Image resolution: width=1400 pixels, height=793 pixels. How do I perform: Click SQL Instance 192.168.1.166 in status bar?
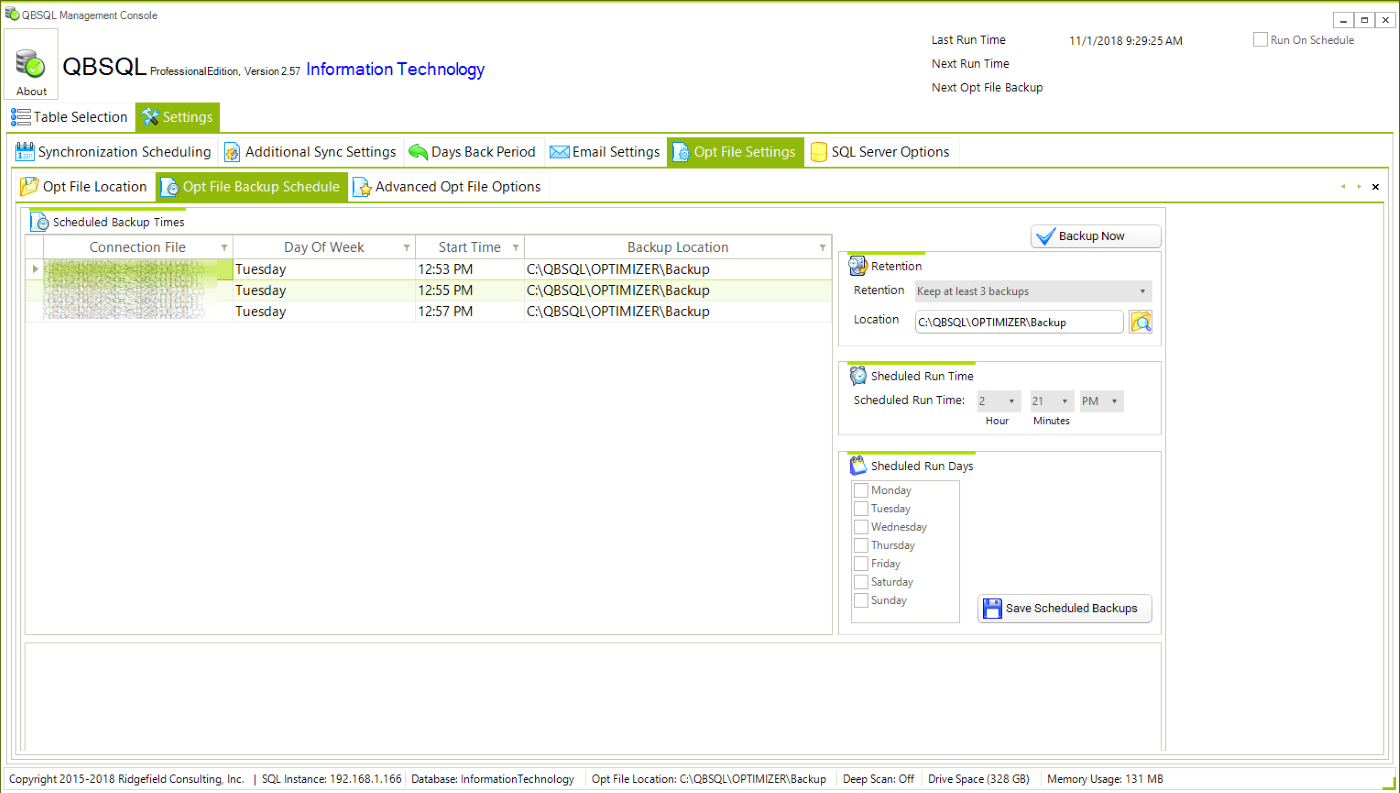(331, 779)
